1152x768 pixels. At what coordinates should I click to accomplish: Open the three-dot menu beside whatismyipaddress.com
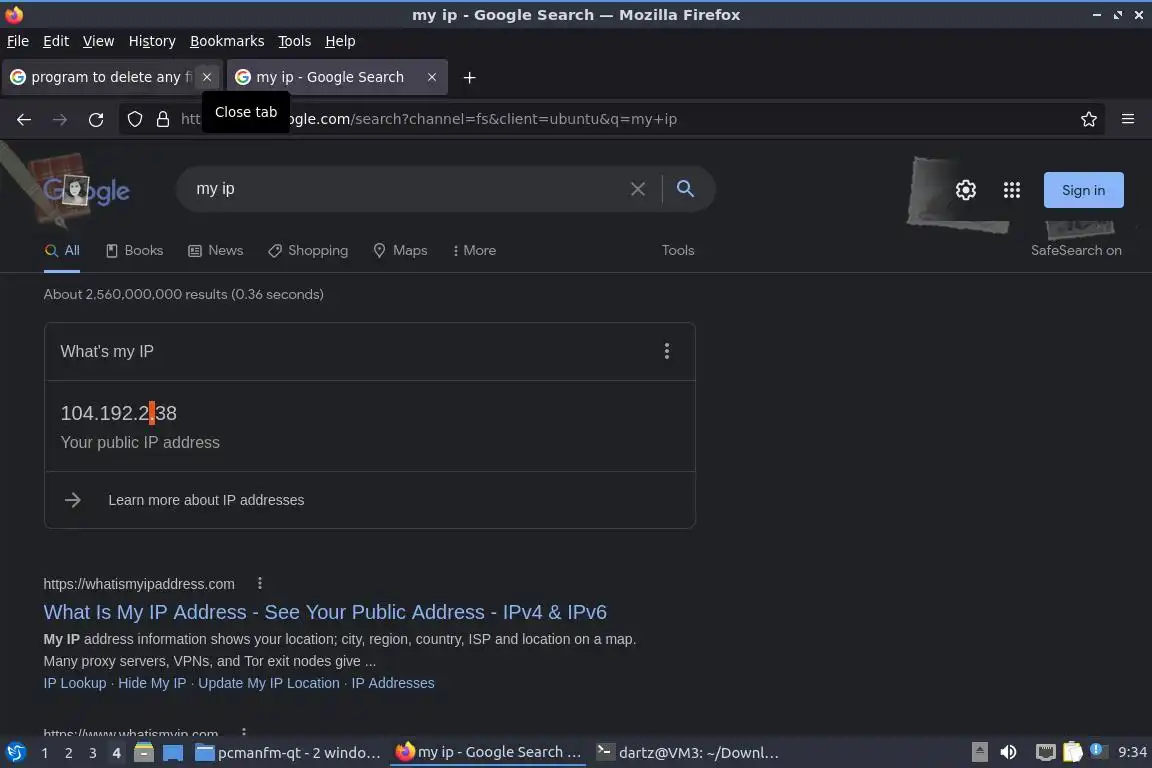(259, 584)
